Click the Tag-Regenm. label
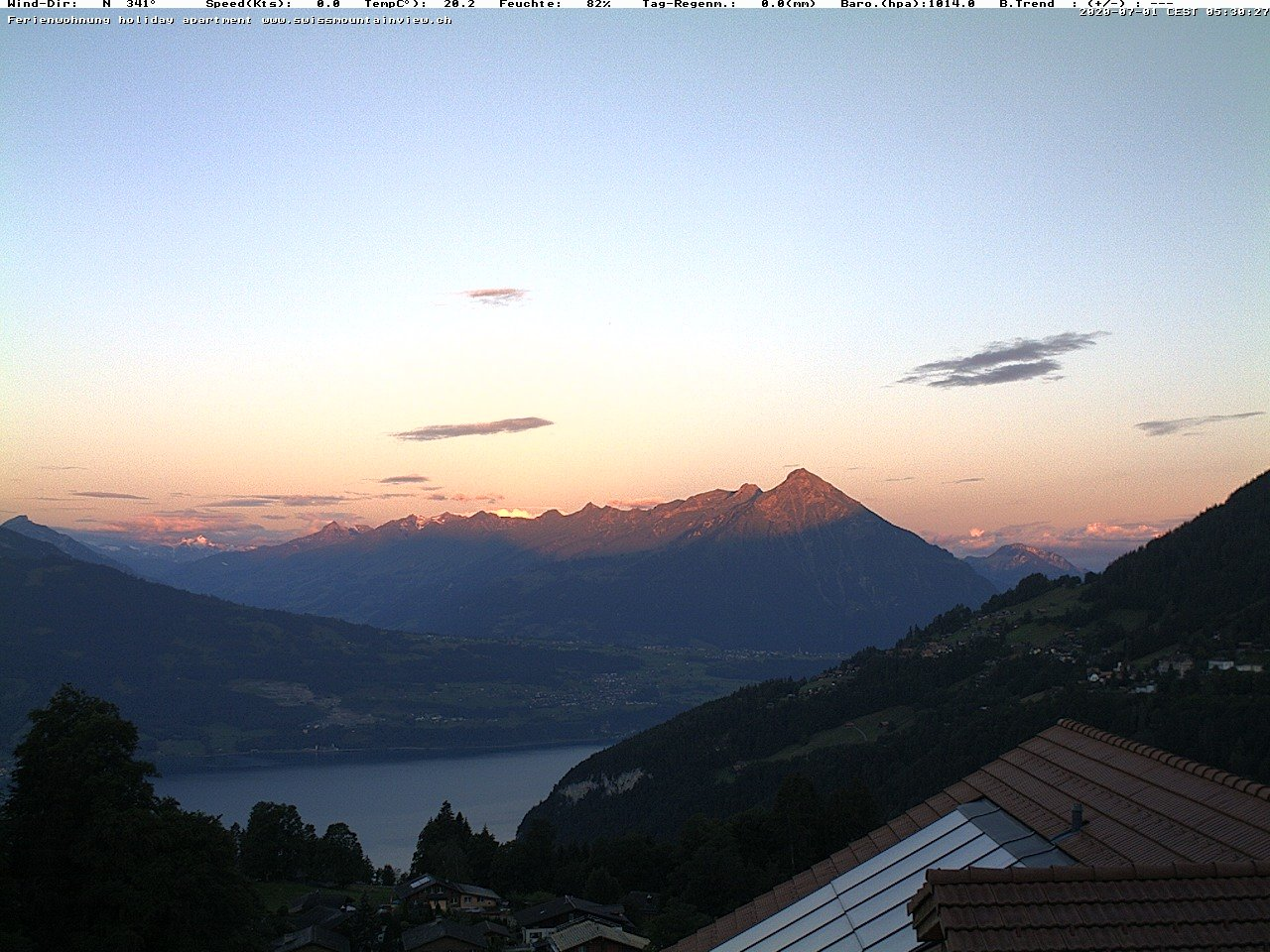Viewport: 1270px width, 952px height. 690,4
